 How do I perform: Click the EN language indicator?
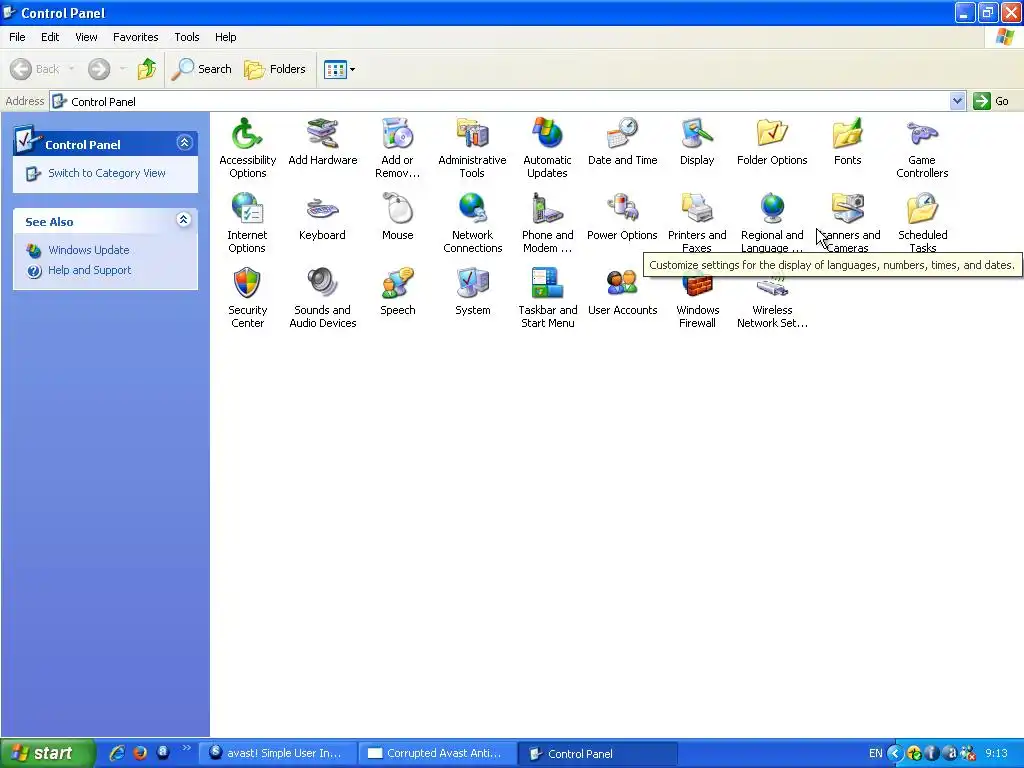point(875,754)
